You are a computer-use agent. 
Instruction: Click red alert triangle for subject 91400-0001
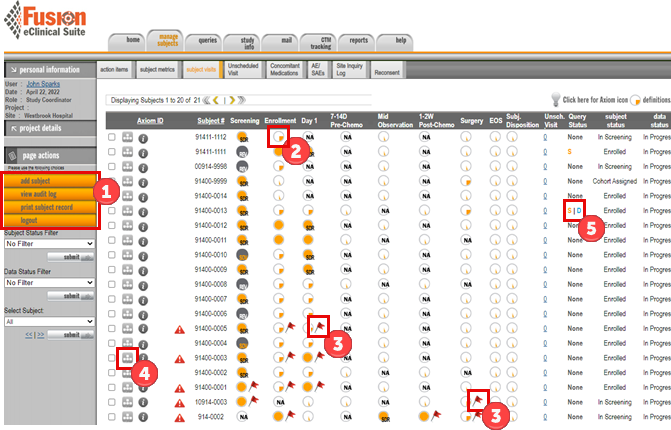point(179,388)
